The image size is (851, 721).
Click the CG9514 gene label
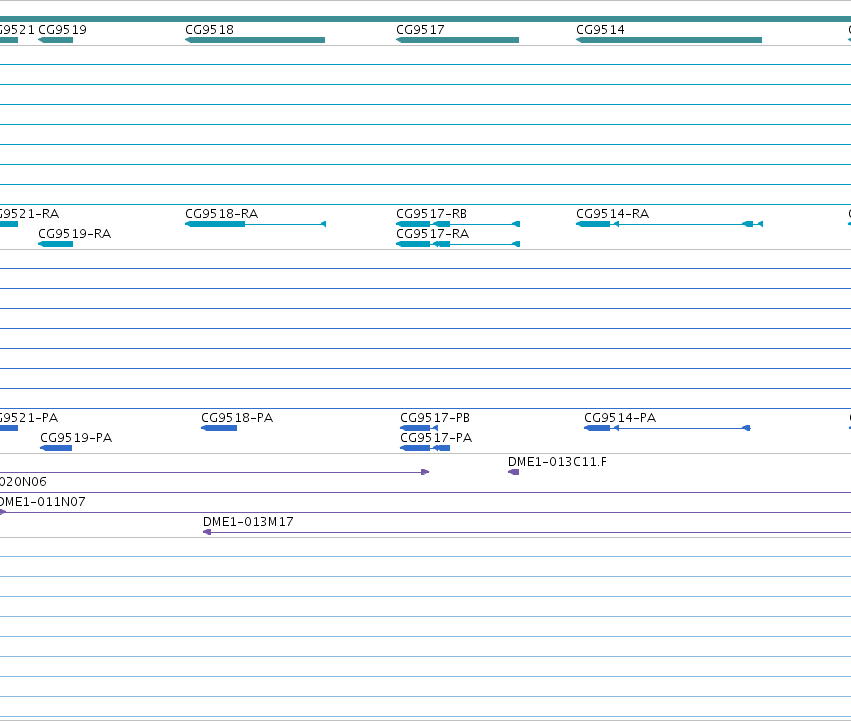[x=600, y=30]
